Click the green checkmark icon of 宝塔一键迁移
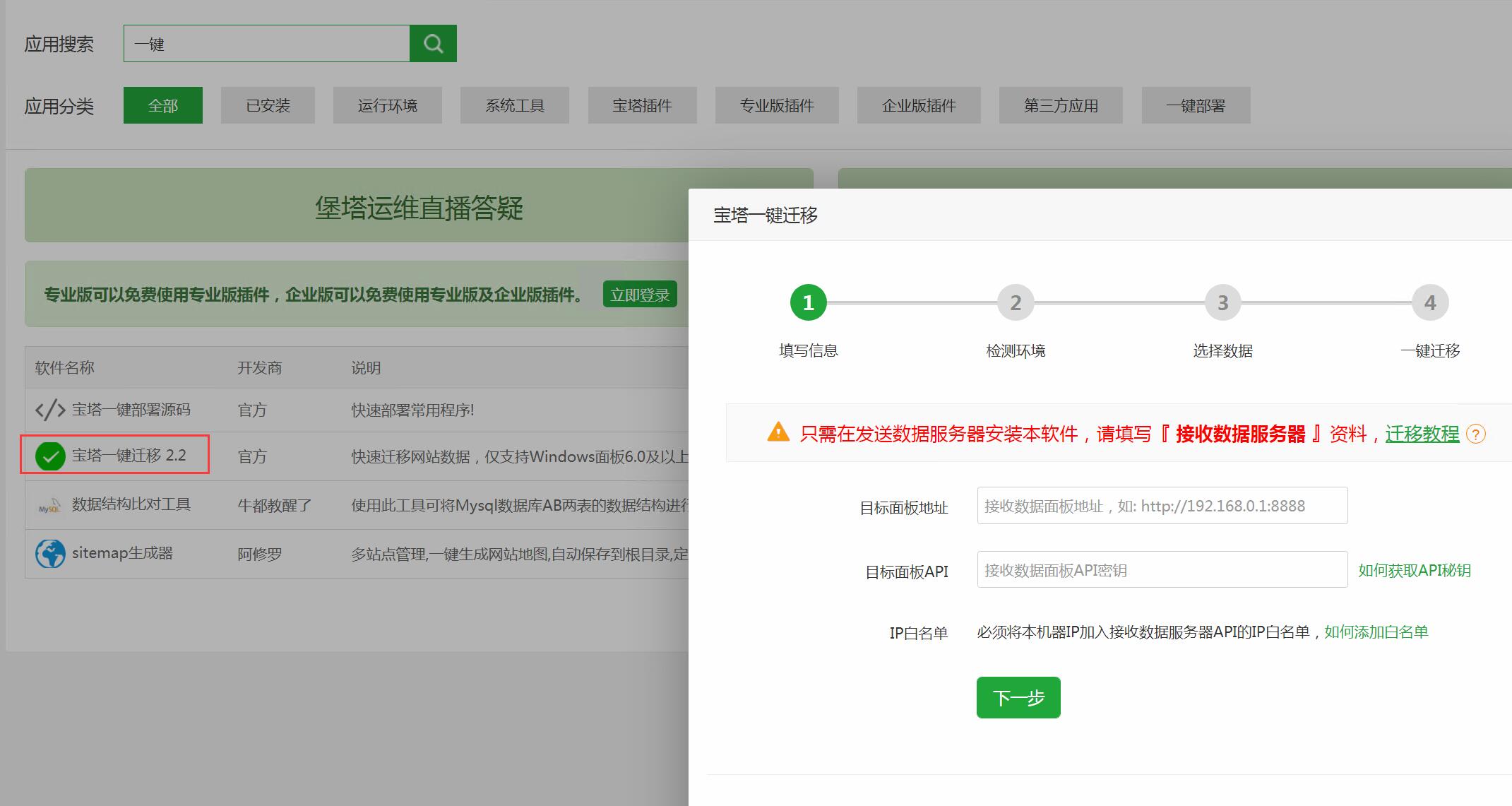Screen dimensions: 1512x806 click(50, 456)
